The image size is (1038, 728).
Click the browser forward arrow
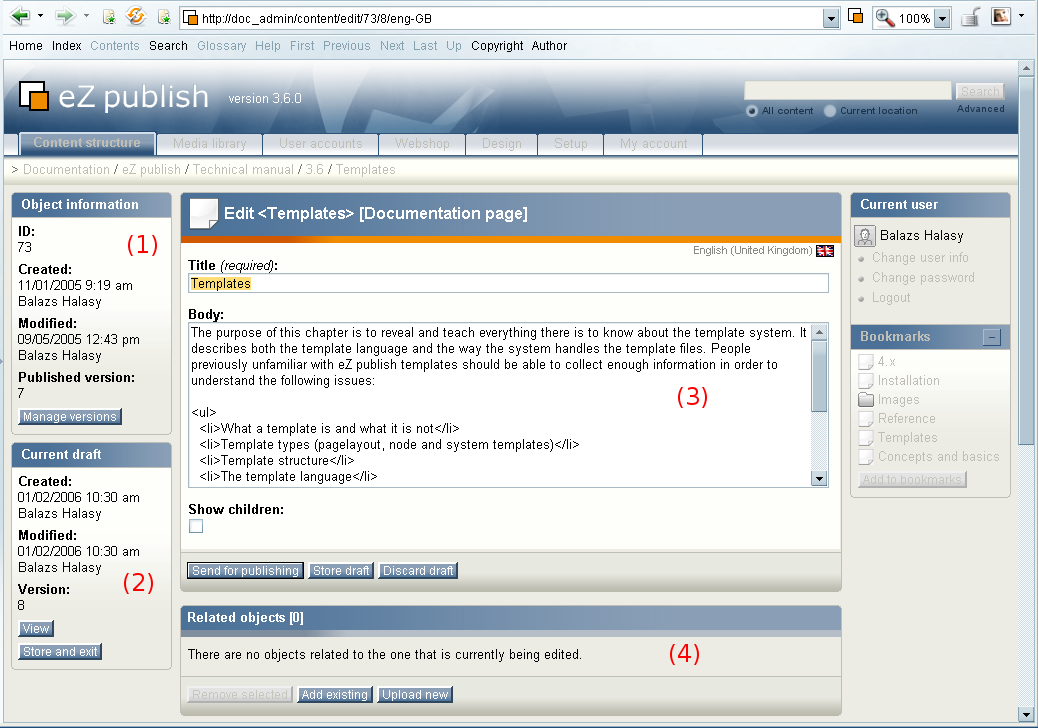65,16
